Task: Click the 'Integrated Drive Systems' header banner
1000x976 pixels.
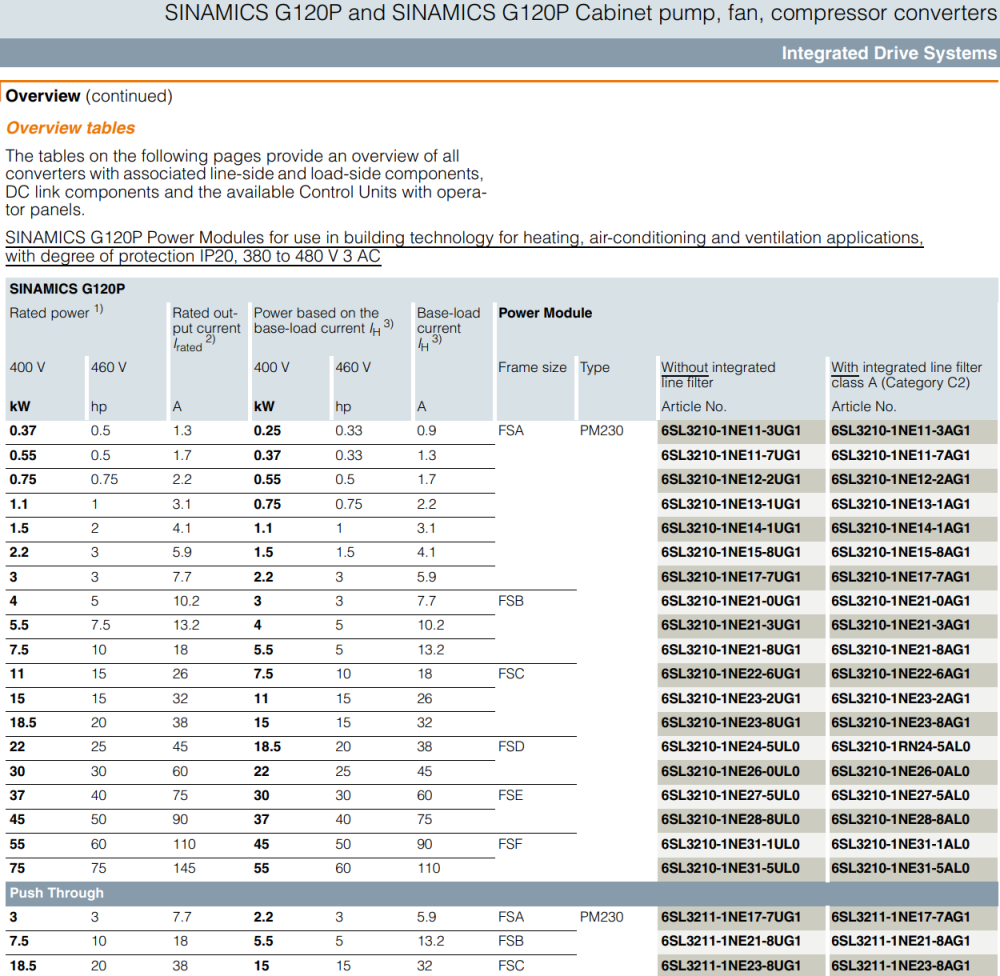Action: click(x=888, y=53)
